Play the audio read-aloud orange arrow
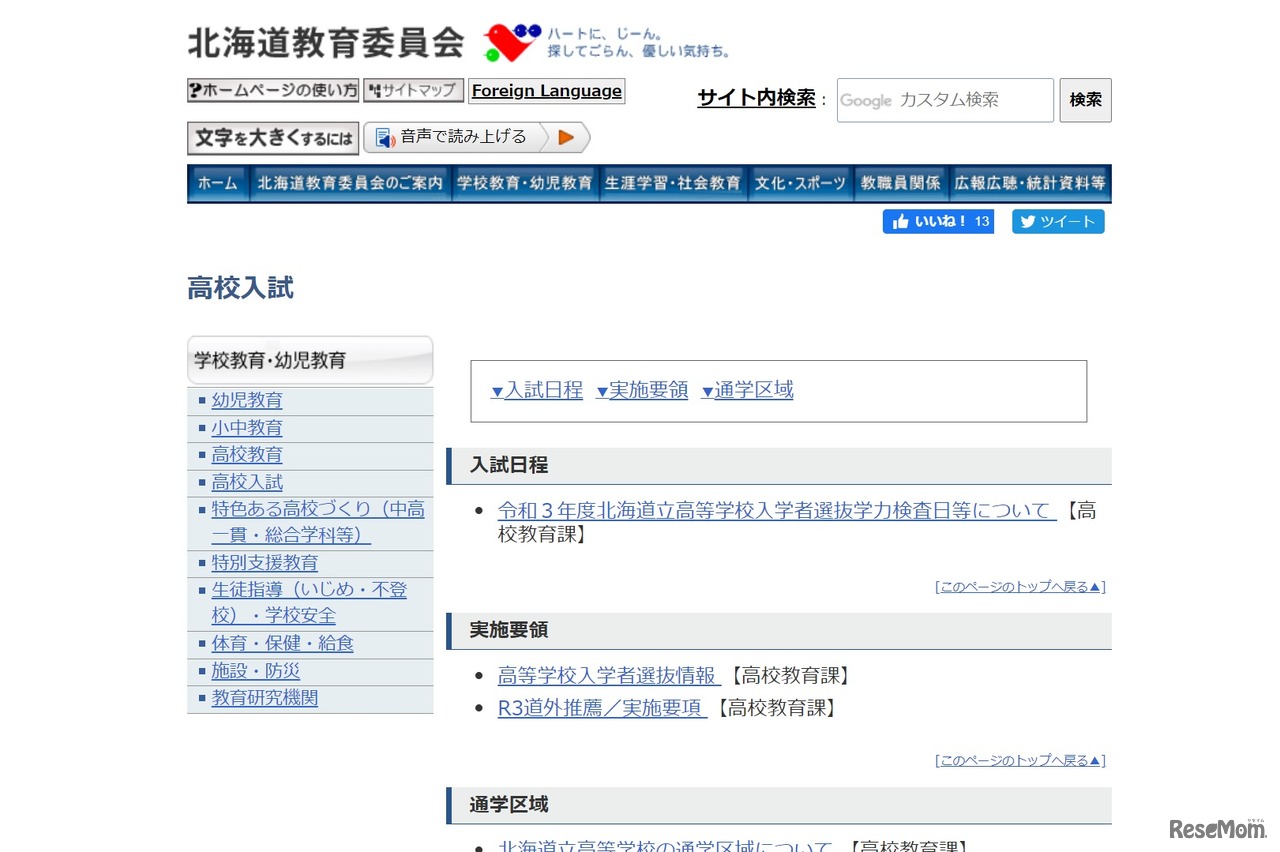The image size is (1280, 852). (x=566, y=138)
